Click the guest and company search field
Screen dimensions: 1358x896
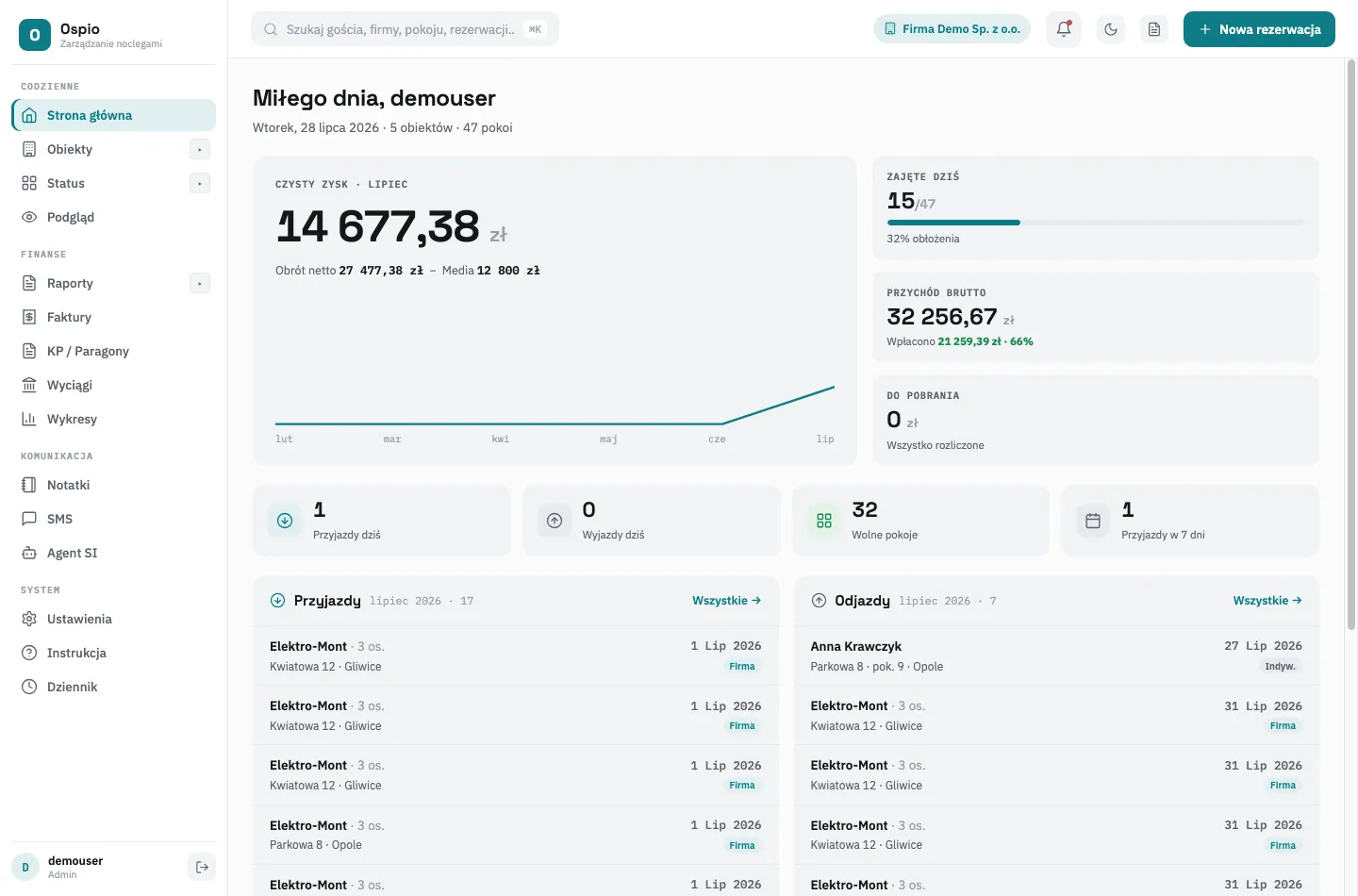coord(405,29)
